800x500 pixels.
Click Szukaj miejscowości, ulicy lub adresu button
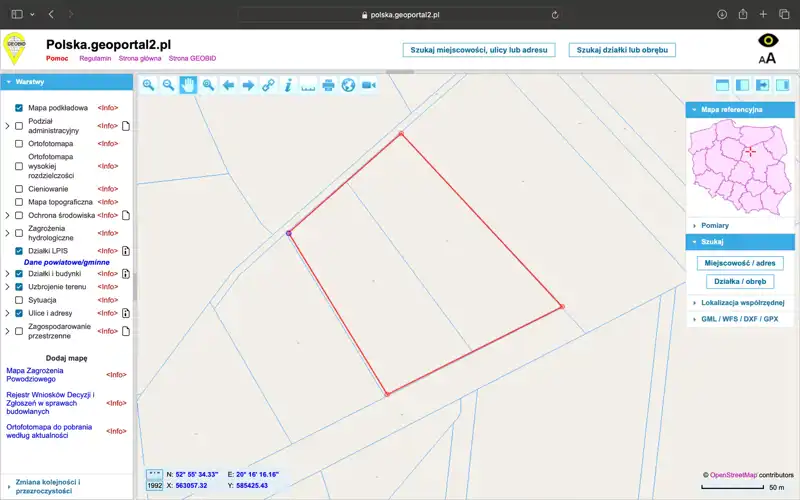[x=478, y=49]
